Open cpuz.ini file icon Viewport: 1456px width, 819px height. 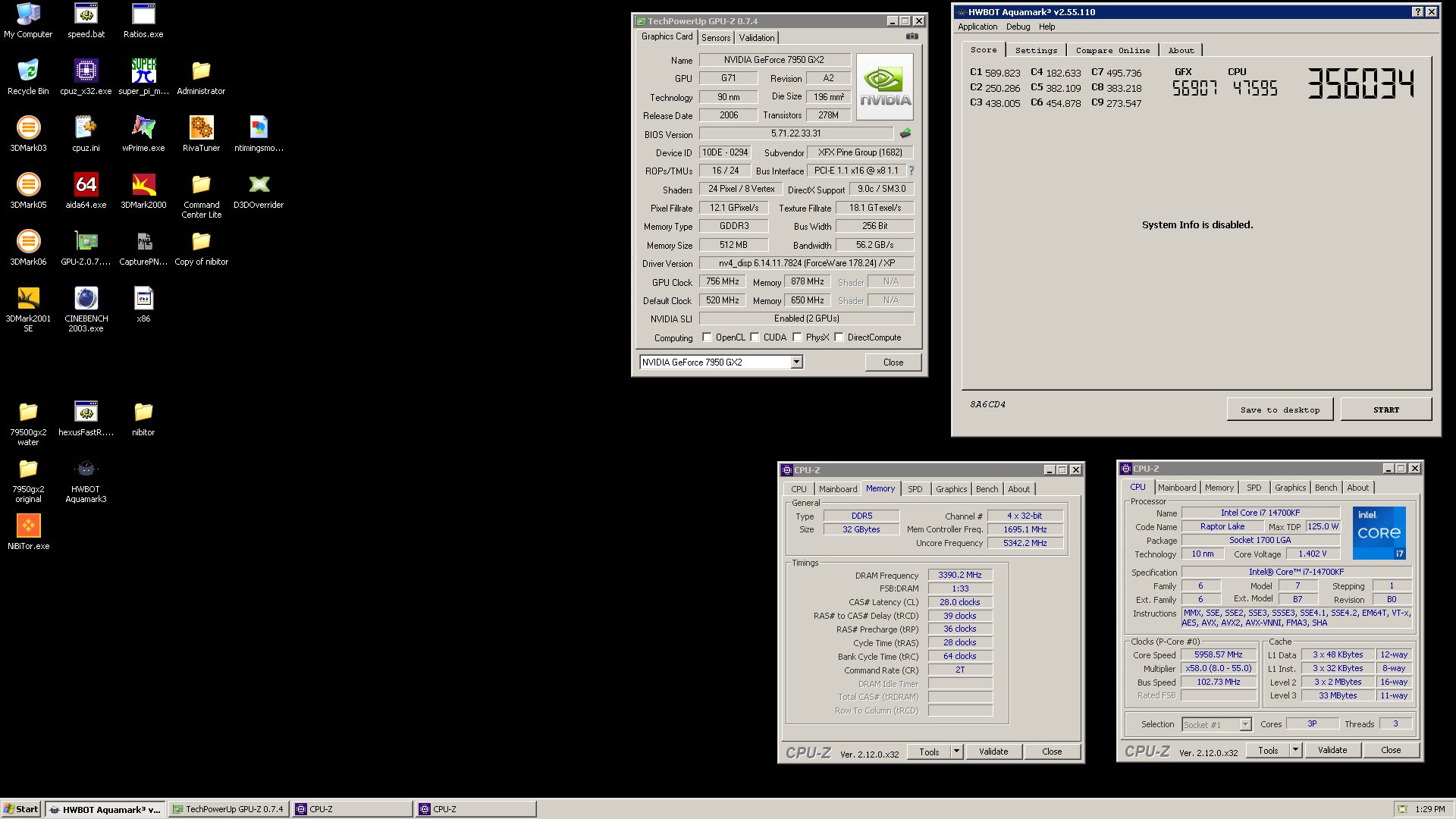coord(86,134)
